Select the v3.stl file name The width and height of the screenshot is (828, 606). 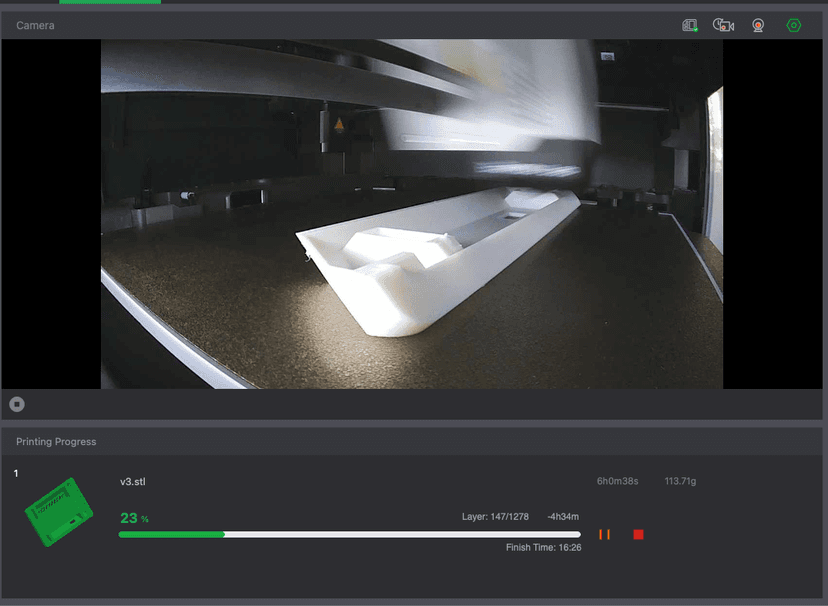(133, 482)
